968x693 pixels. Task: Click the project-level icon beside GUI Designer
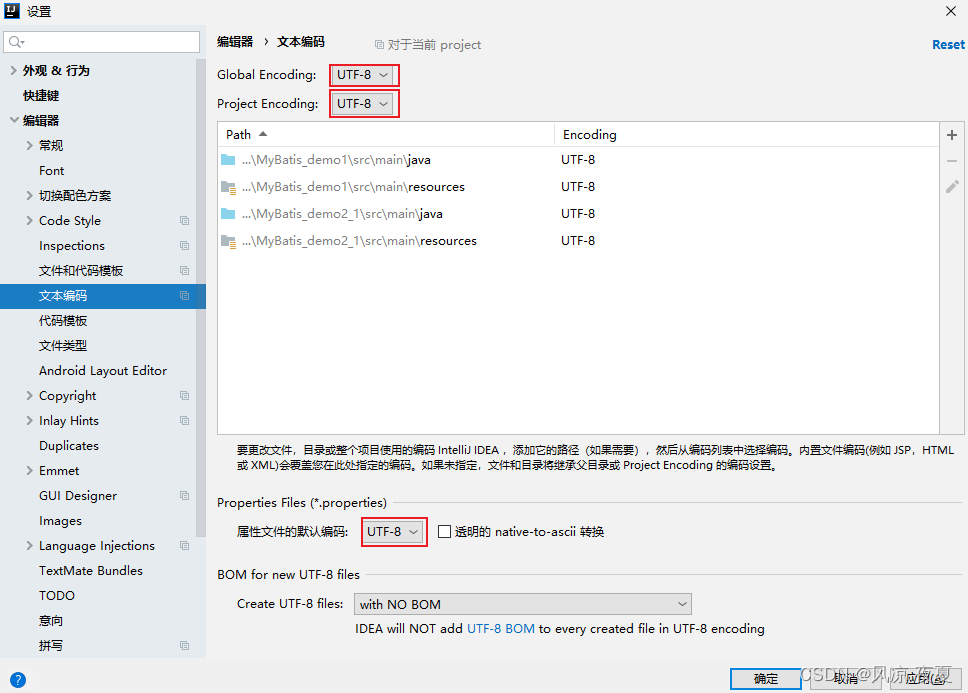184,496
